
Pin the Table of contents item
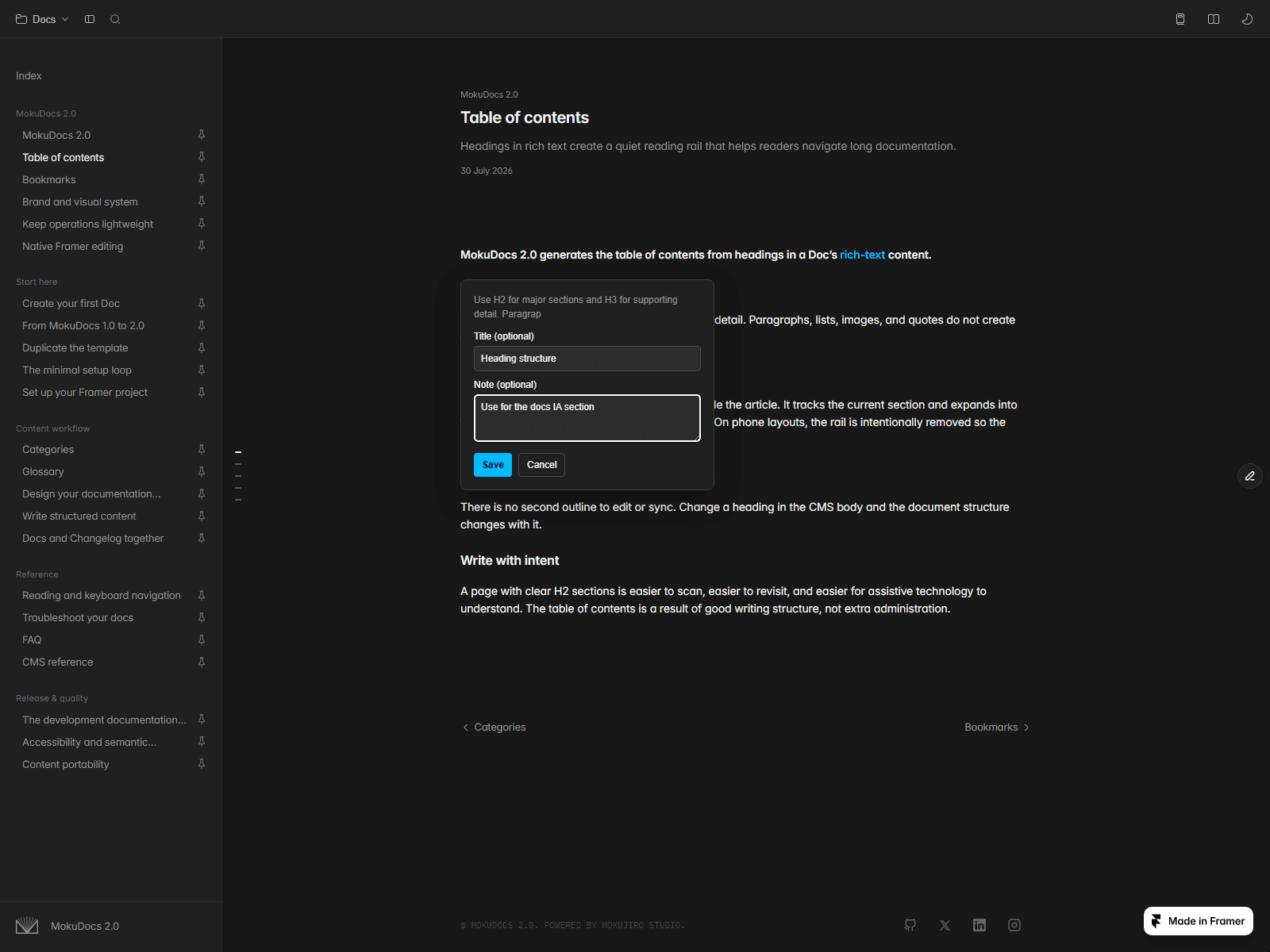(x=202, y=157)
